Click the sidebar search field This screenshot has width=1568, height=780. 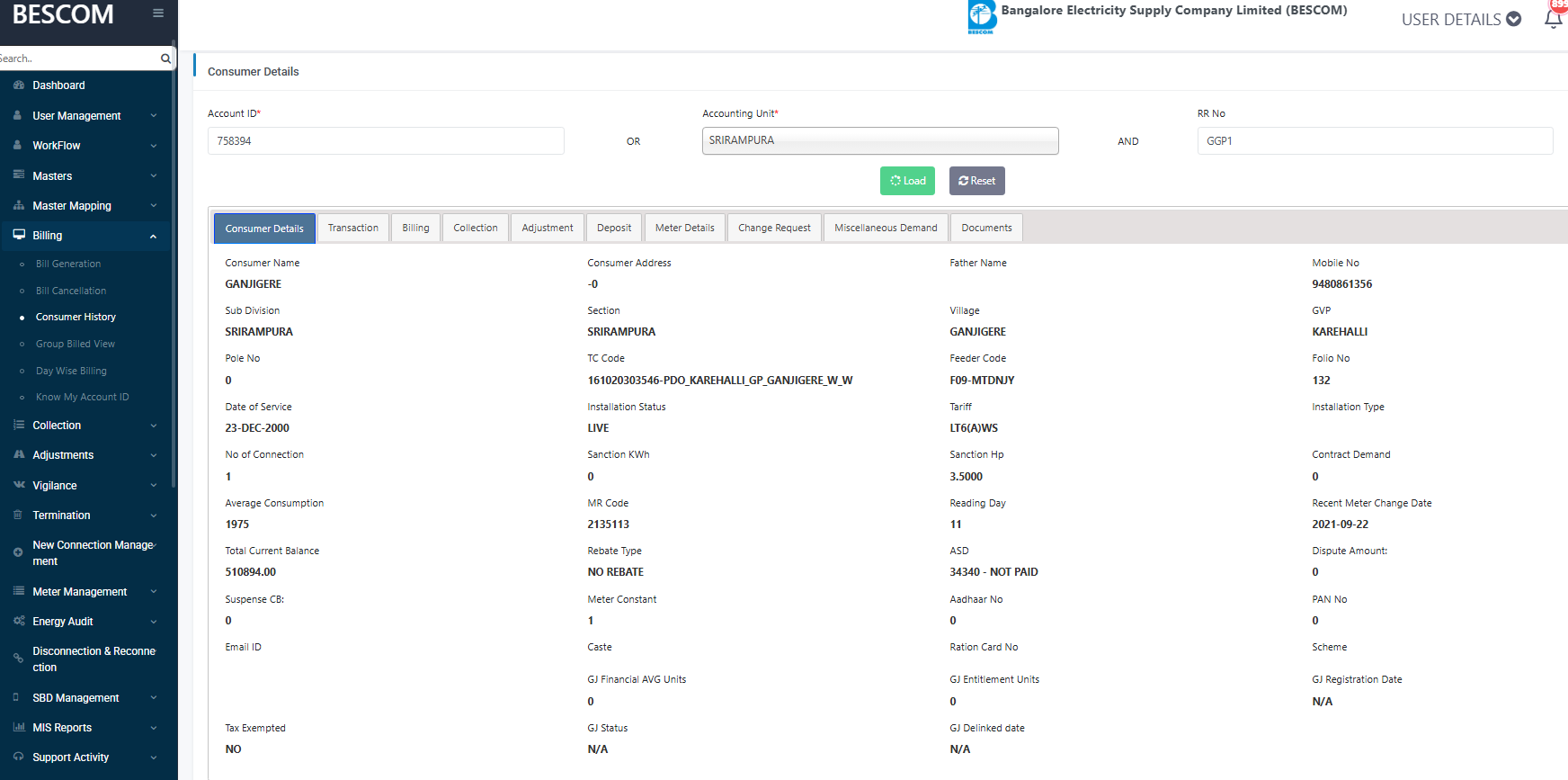(78, 58)
